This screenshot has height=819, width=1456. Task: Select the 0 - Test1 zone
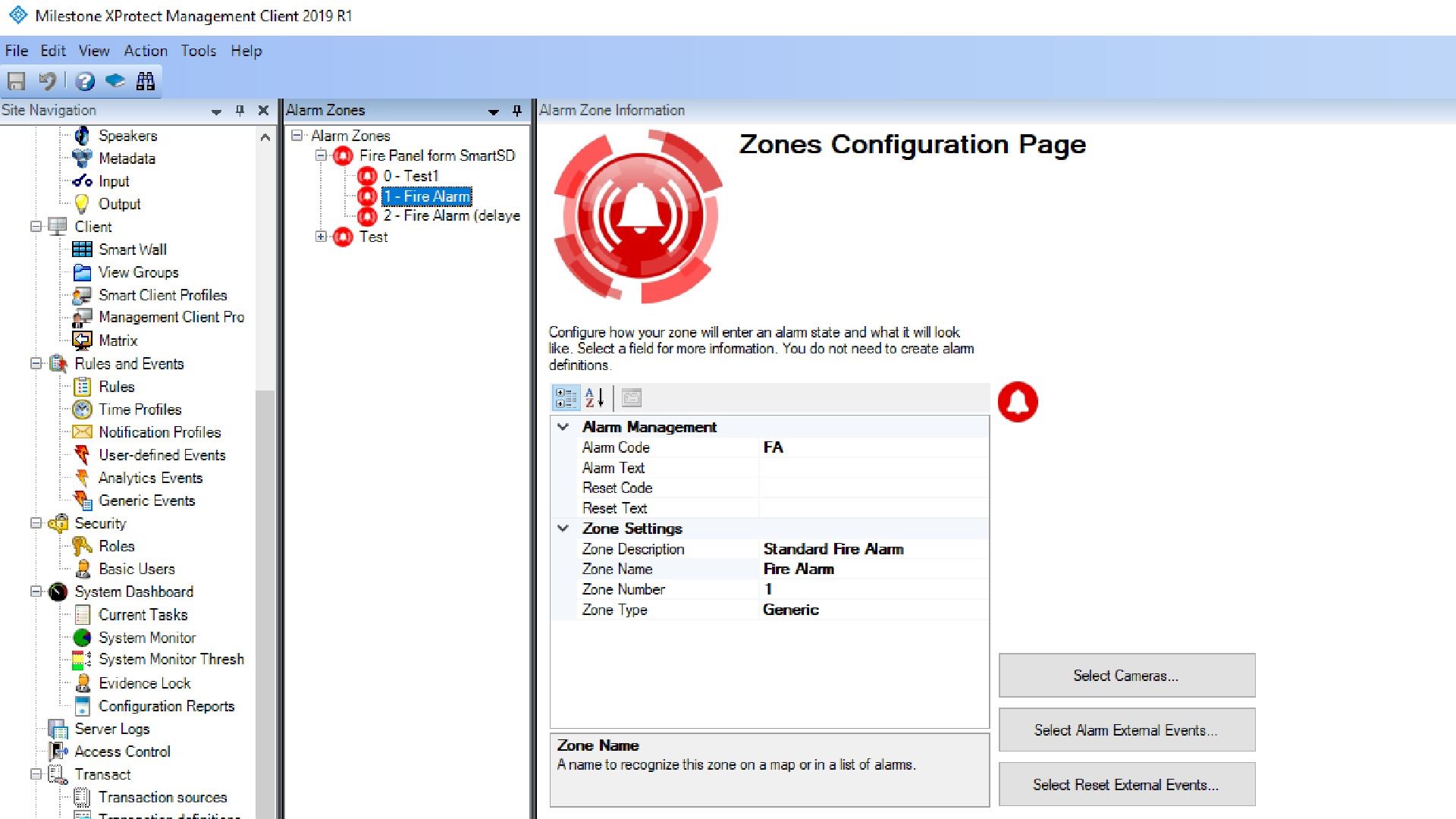pos(410,176)
